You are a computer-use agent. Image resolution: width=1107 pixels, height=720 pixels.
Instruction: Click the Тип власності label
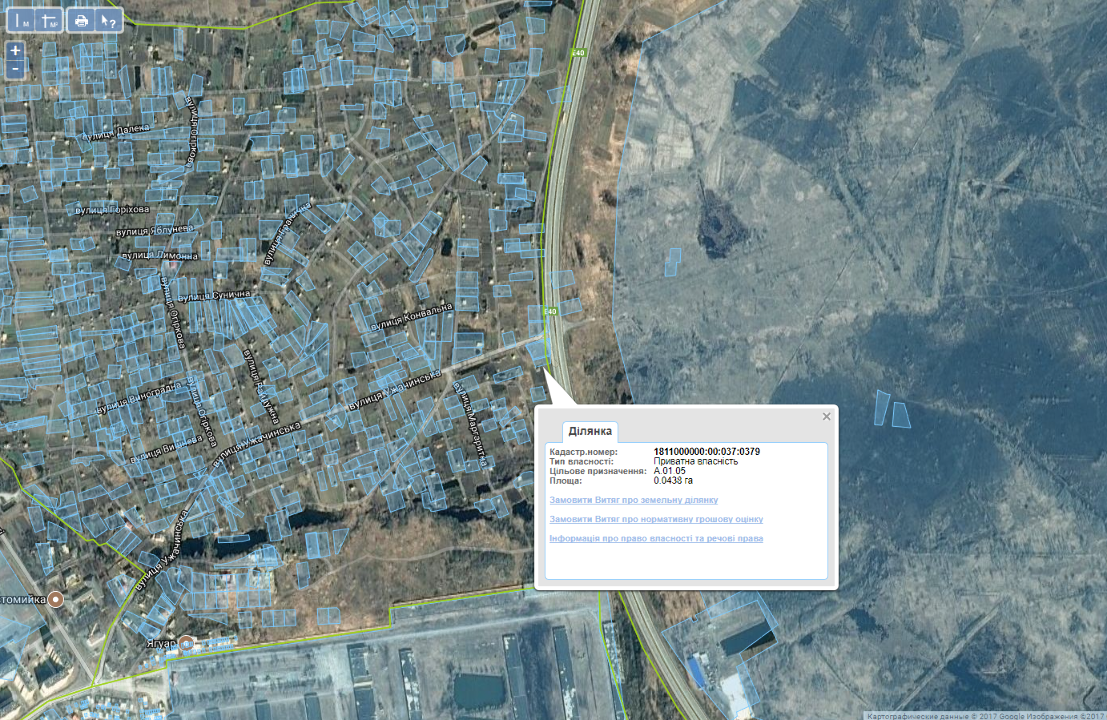tap(581, 462)
